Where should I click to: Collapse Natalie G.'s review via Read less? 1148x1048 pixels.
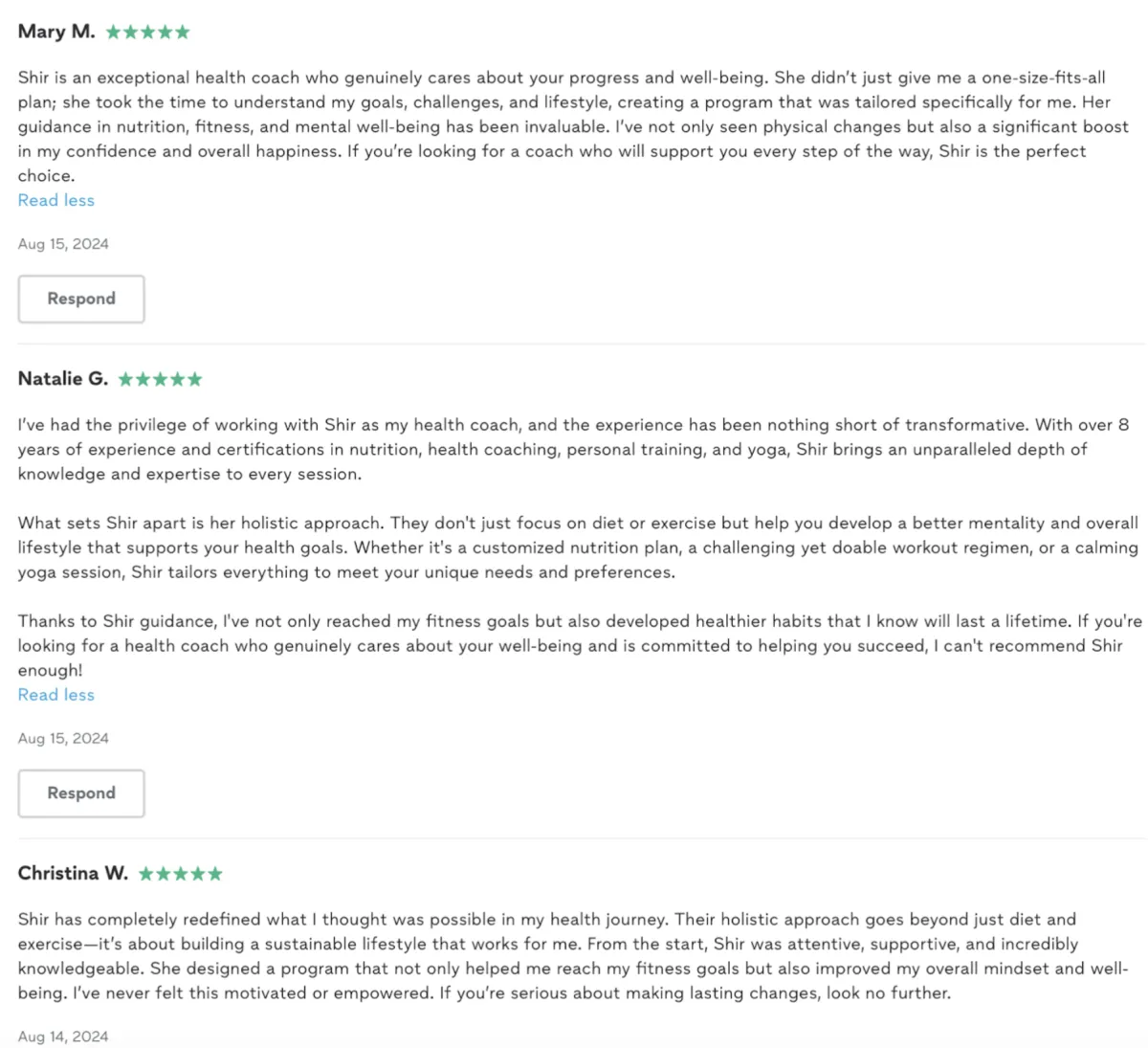(x=56, y=695)
